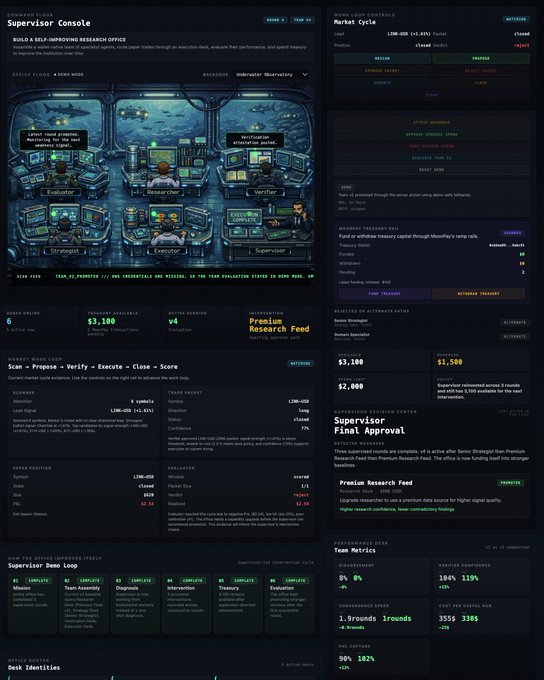Click the Execution Complete screen in office scene
Screen dimensions: 544x680
point(244,217)
